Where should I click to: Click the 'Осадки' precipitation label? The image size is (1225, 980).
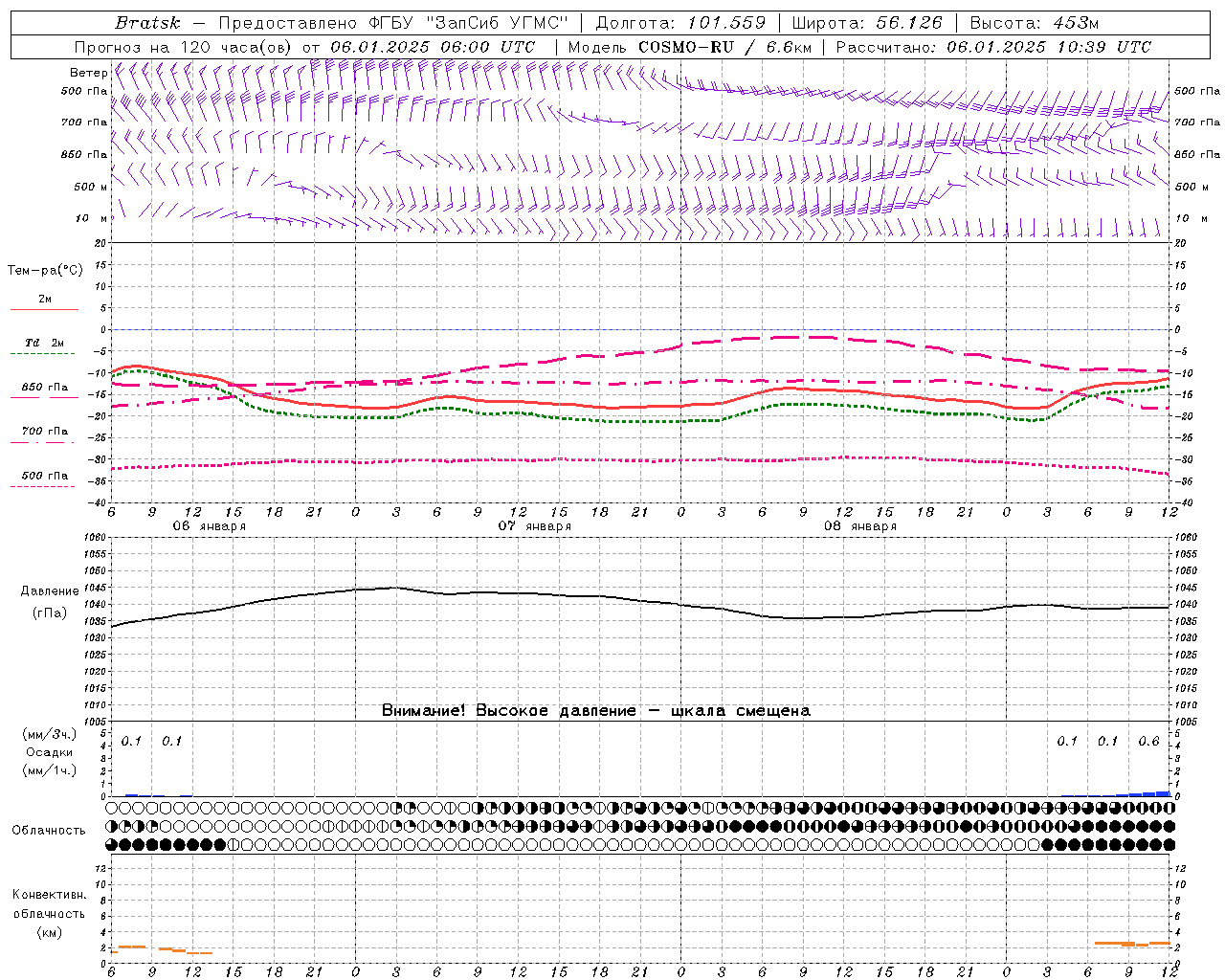(x=50, y=752)
